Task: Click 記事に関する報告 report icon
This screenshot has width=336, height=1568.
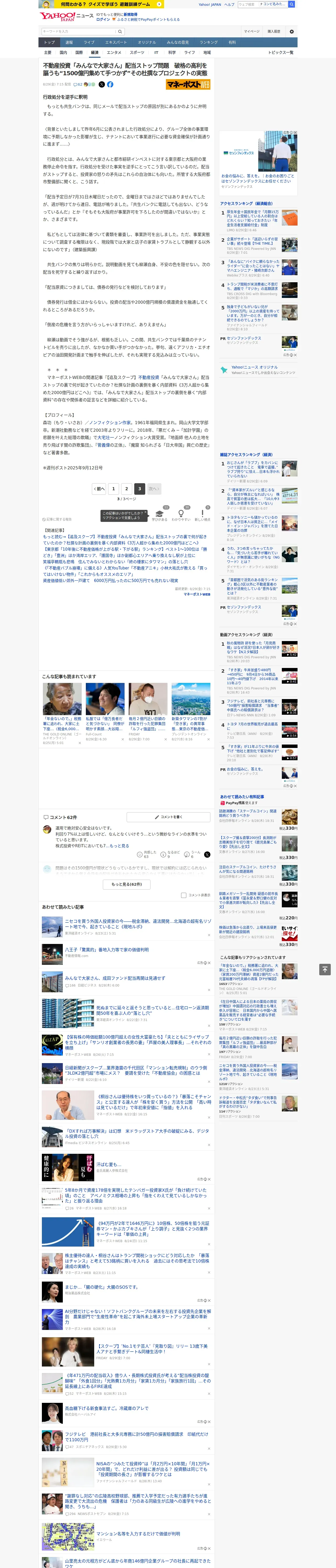Action: tap(57, 519)
